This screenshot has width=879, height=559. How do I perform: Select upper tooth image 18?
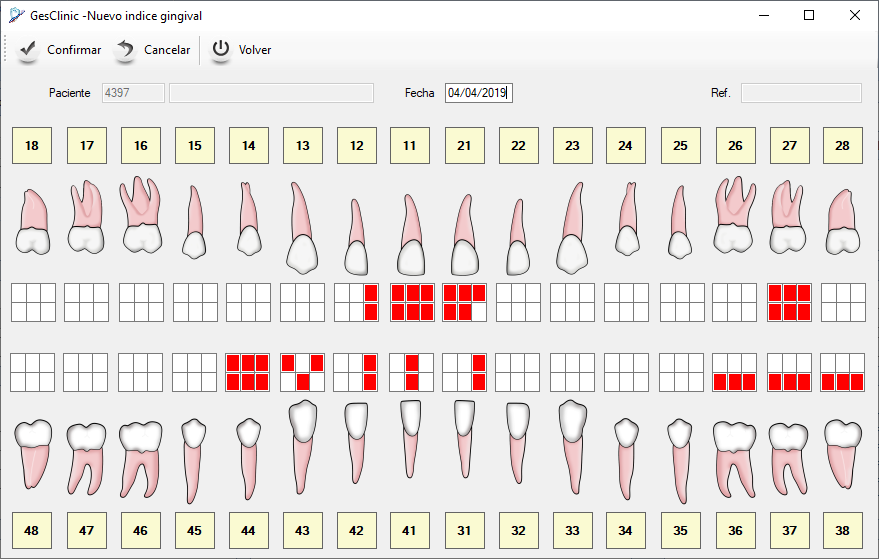coord(33,222)
